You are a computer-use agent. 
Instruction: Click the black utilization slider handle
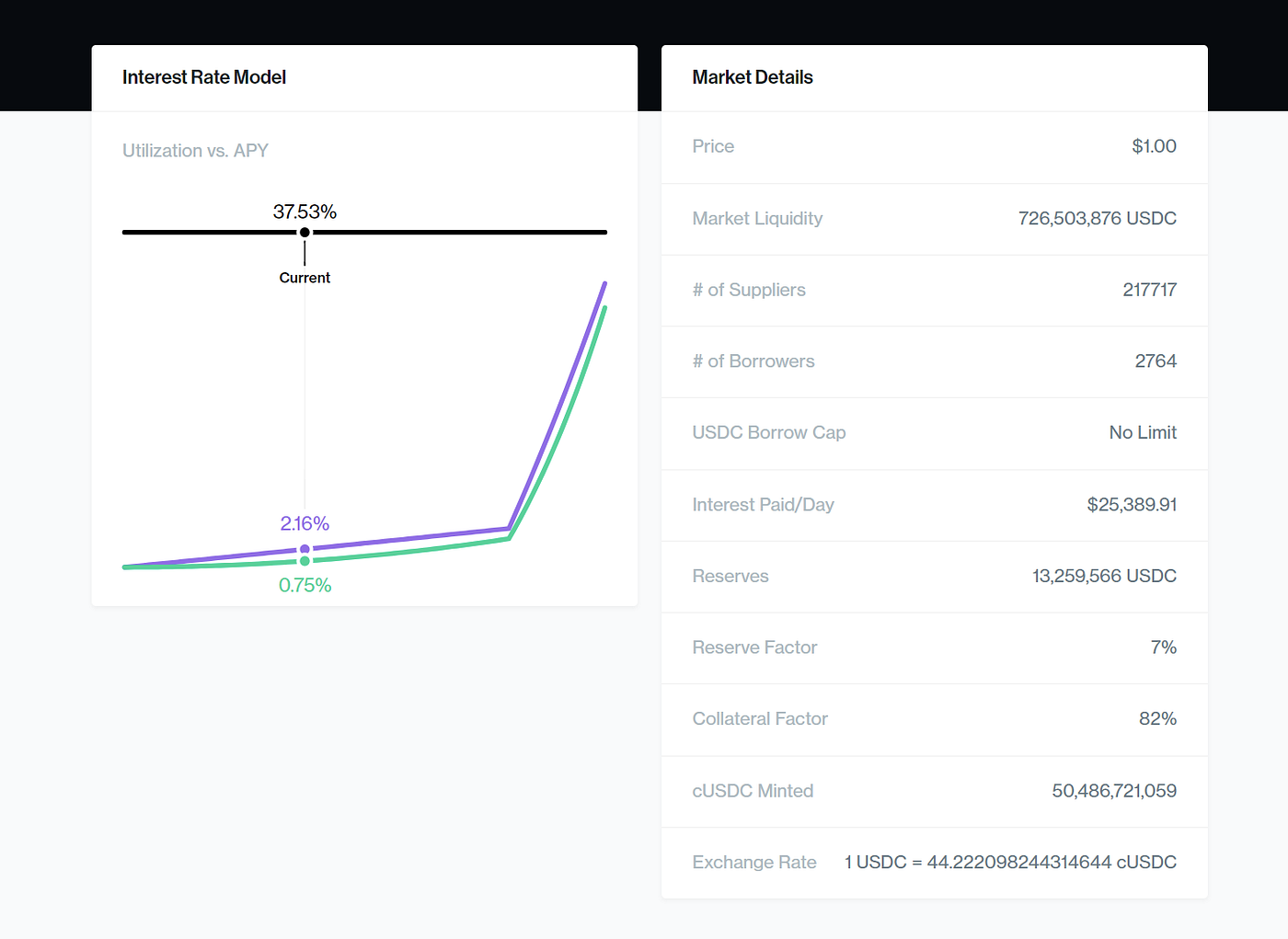(305, 232)
